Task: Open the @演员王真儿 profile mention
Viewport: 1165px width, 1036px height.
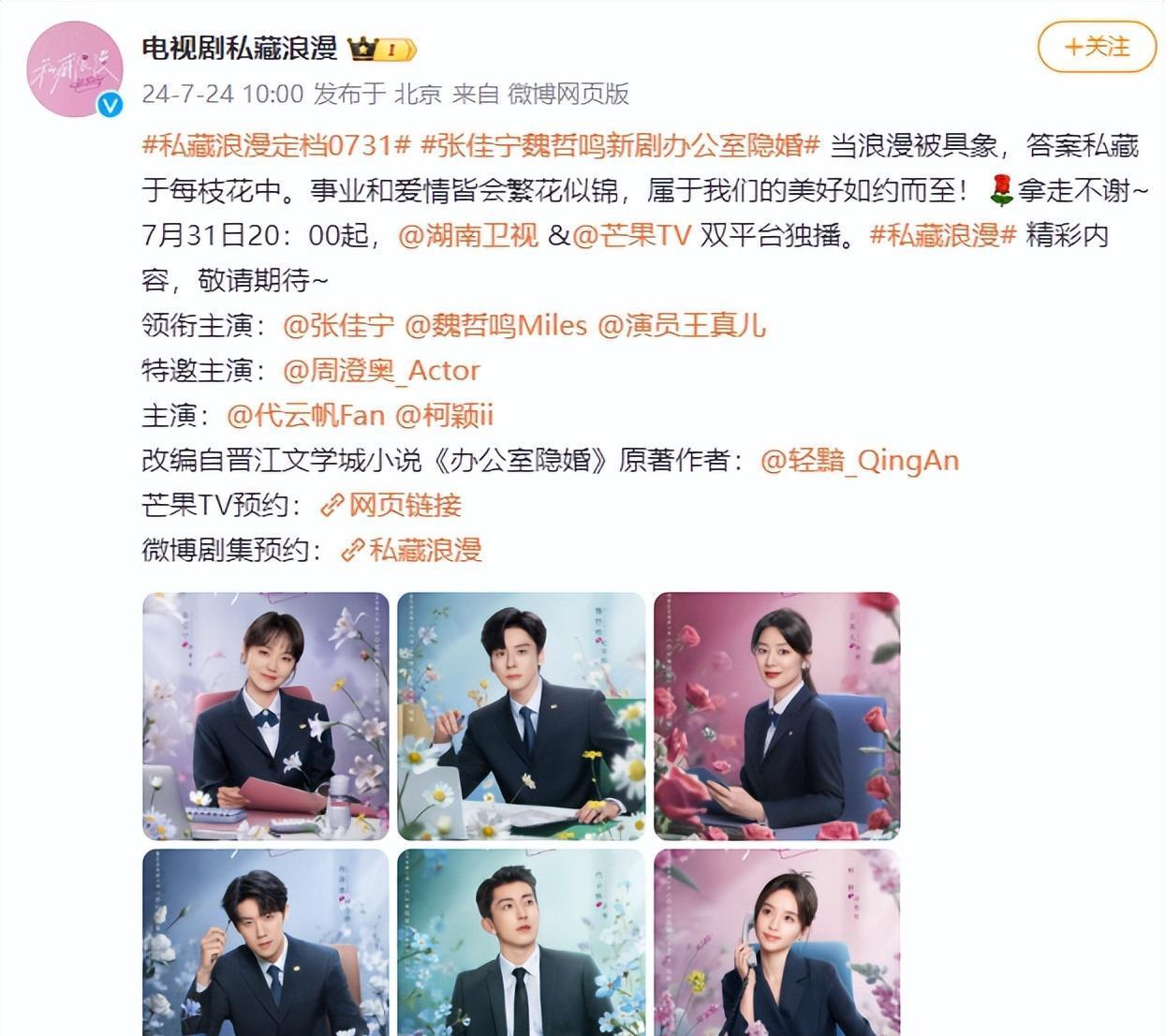Action: click(682, 325)
